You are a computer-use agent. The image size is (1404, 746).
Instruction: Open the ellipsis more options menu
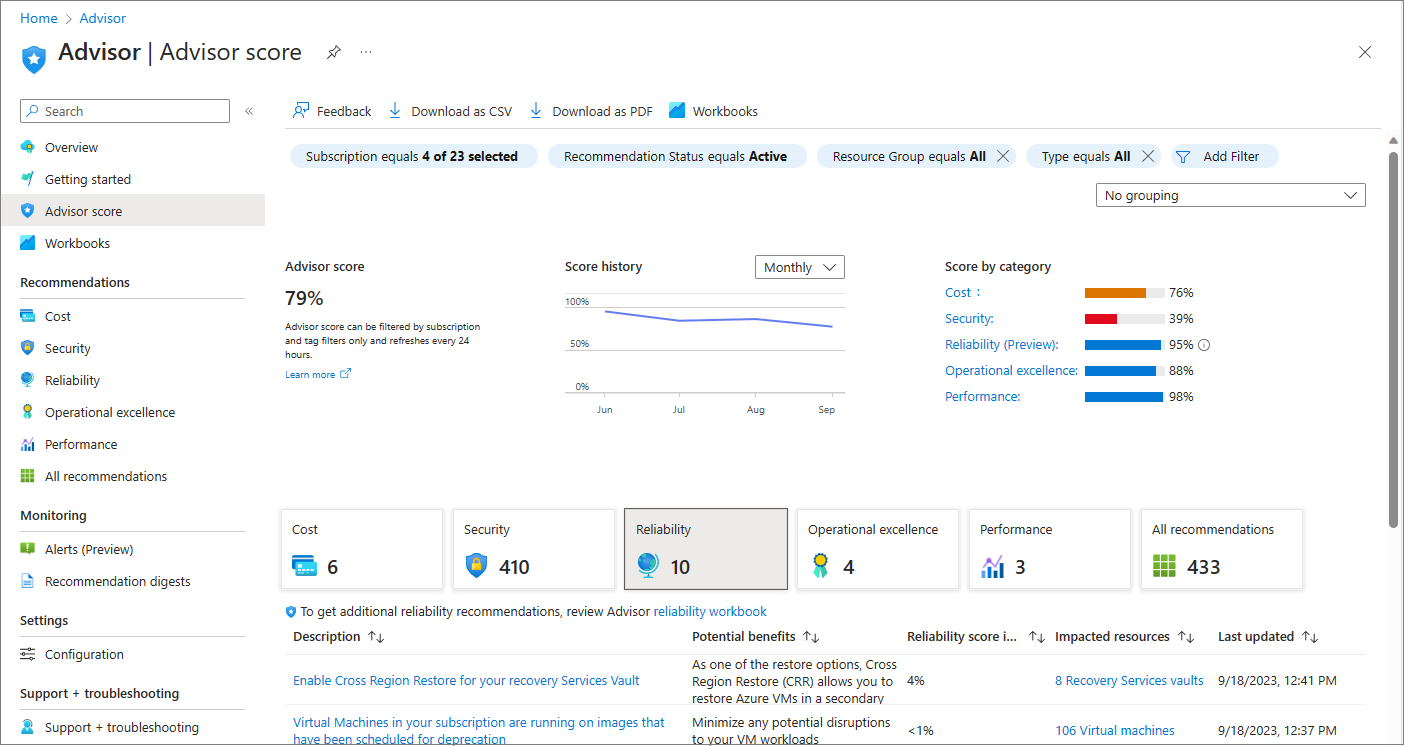click(366, 52)
